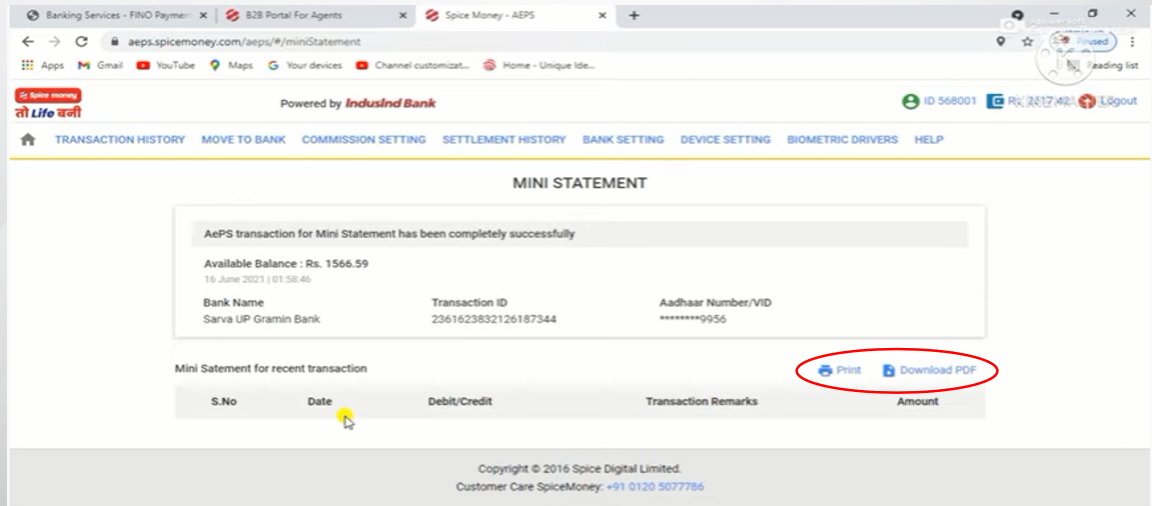The width and height of the screenshot is (1152, 506).
Task: Click the S.No column header
Action: click(x=223, y=402)
